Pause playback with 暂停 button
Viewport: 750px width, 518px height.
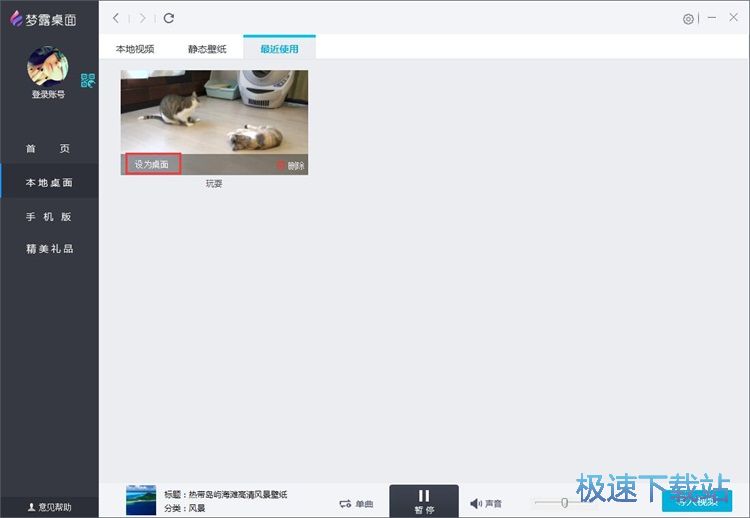[x=424, y=501]
